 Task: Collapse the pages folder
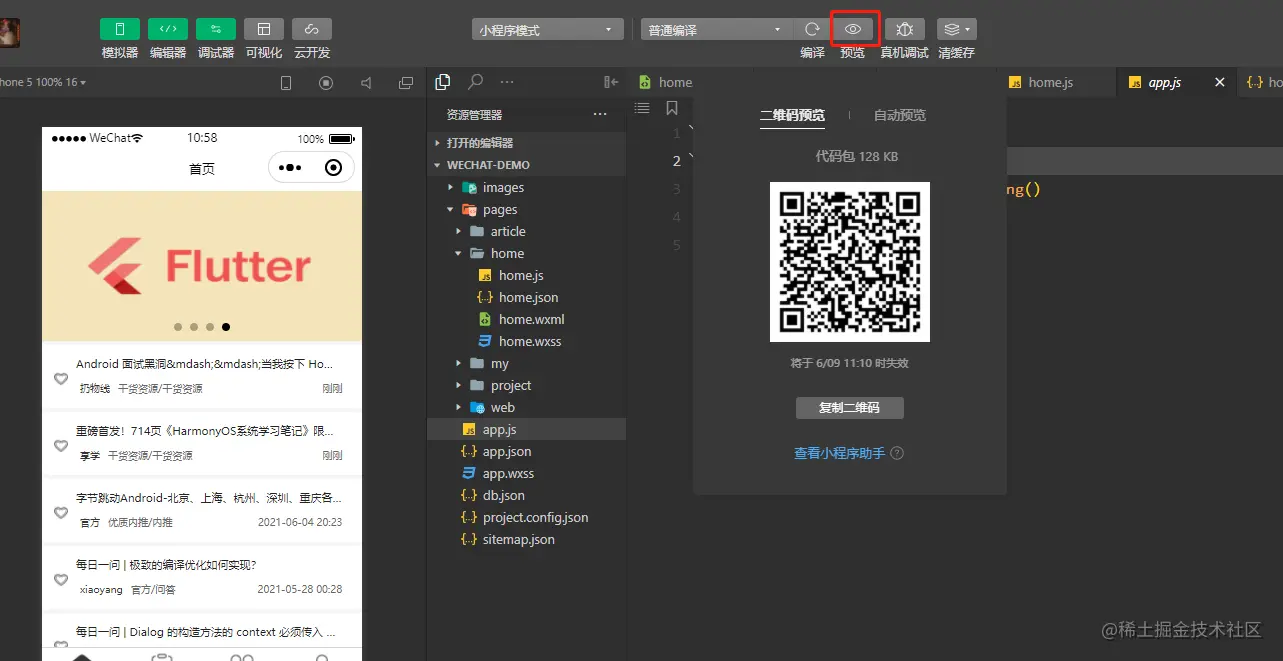coord(526,209)
